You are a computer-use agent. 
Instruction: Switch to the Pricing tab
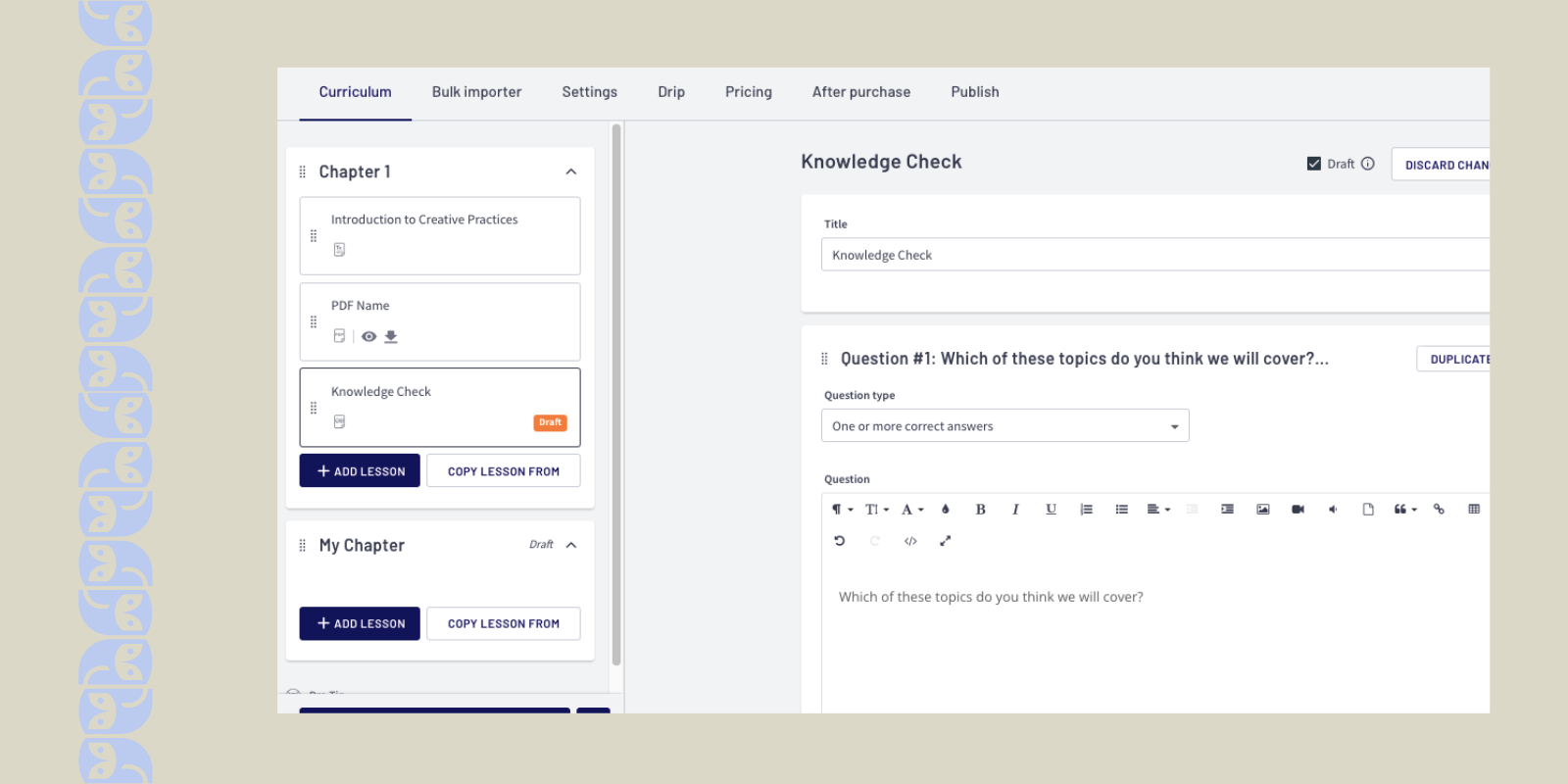(749, 92)
